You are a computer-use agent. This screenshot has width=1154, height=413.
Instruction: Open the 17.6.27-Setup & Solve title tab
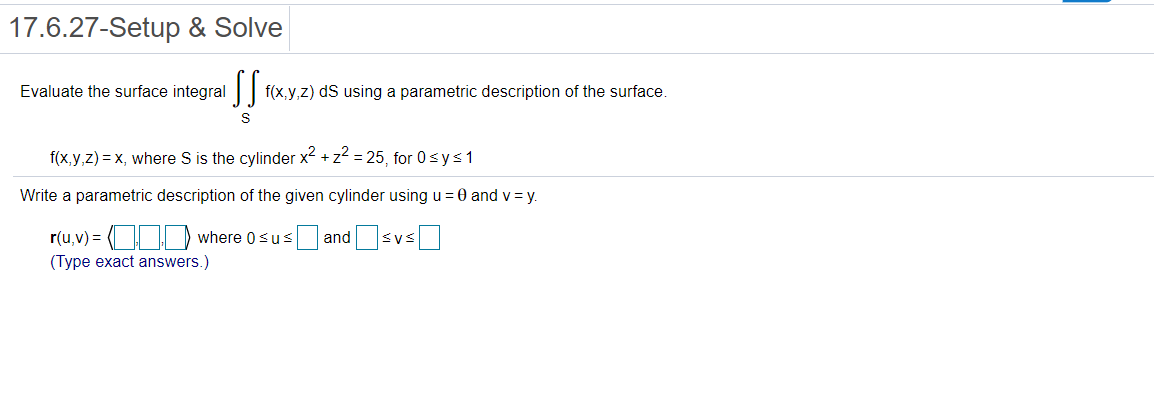145,28
